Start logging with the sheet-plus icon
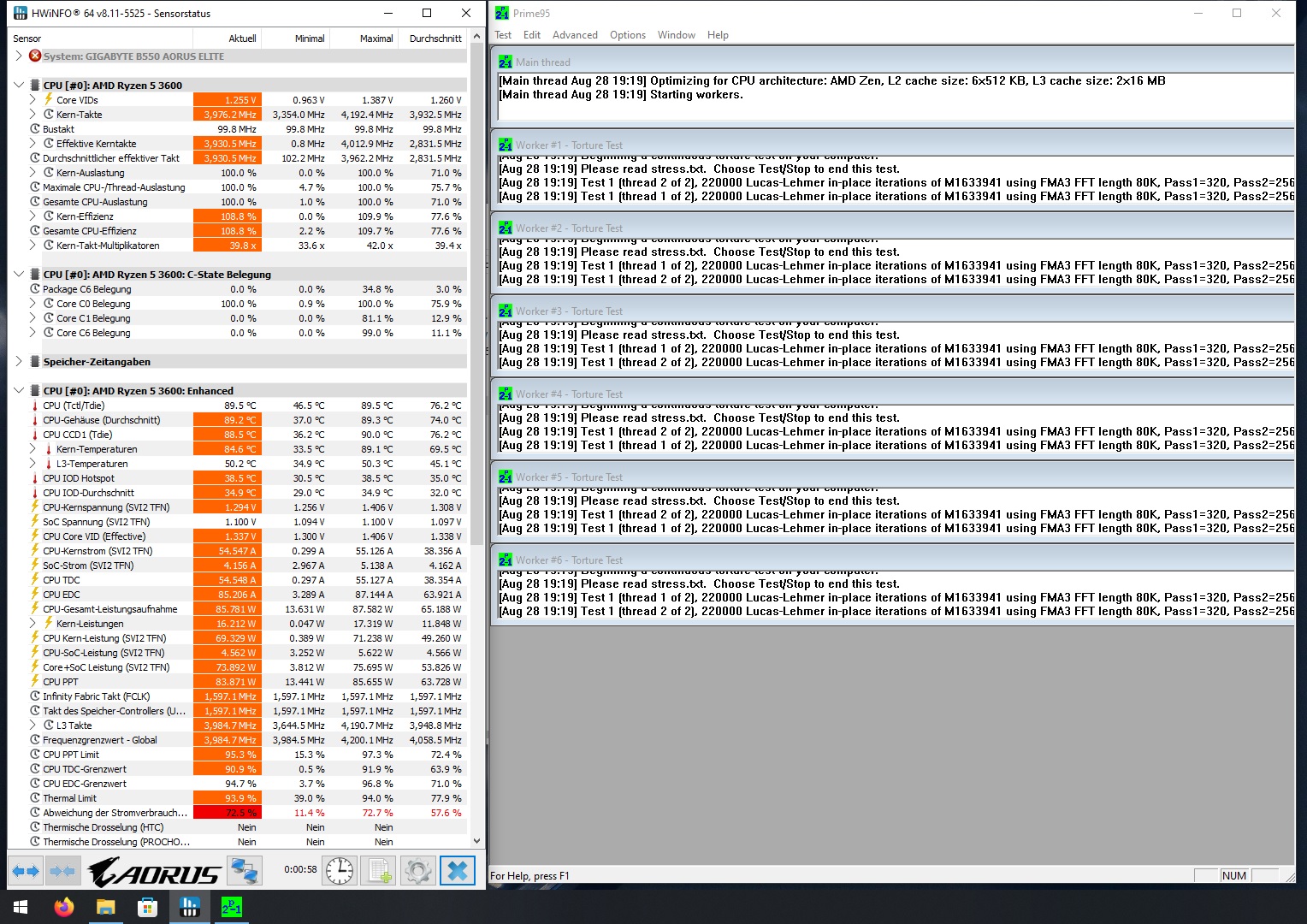This screenshot has height=924, width=1307. 379,871
